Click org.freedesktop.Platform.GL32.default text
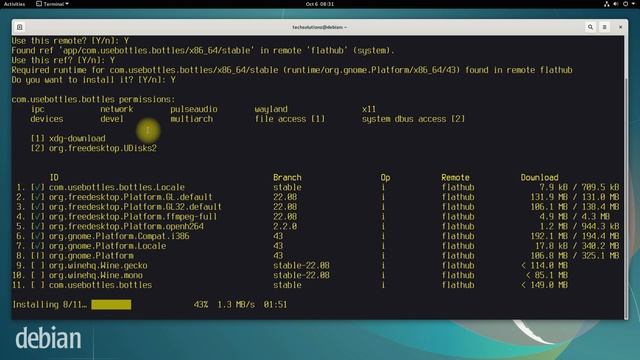 [135, 207]
